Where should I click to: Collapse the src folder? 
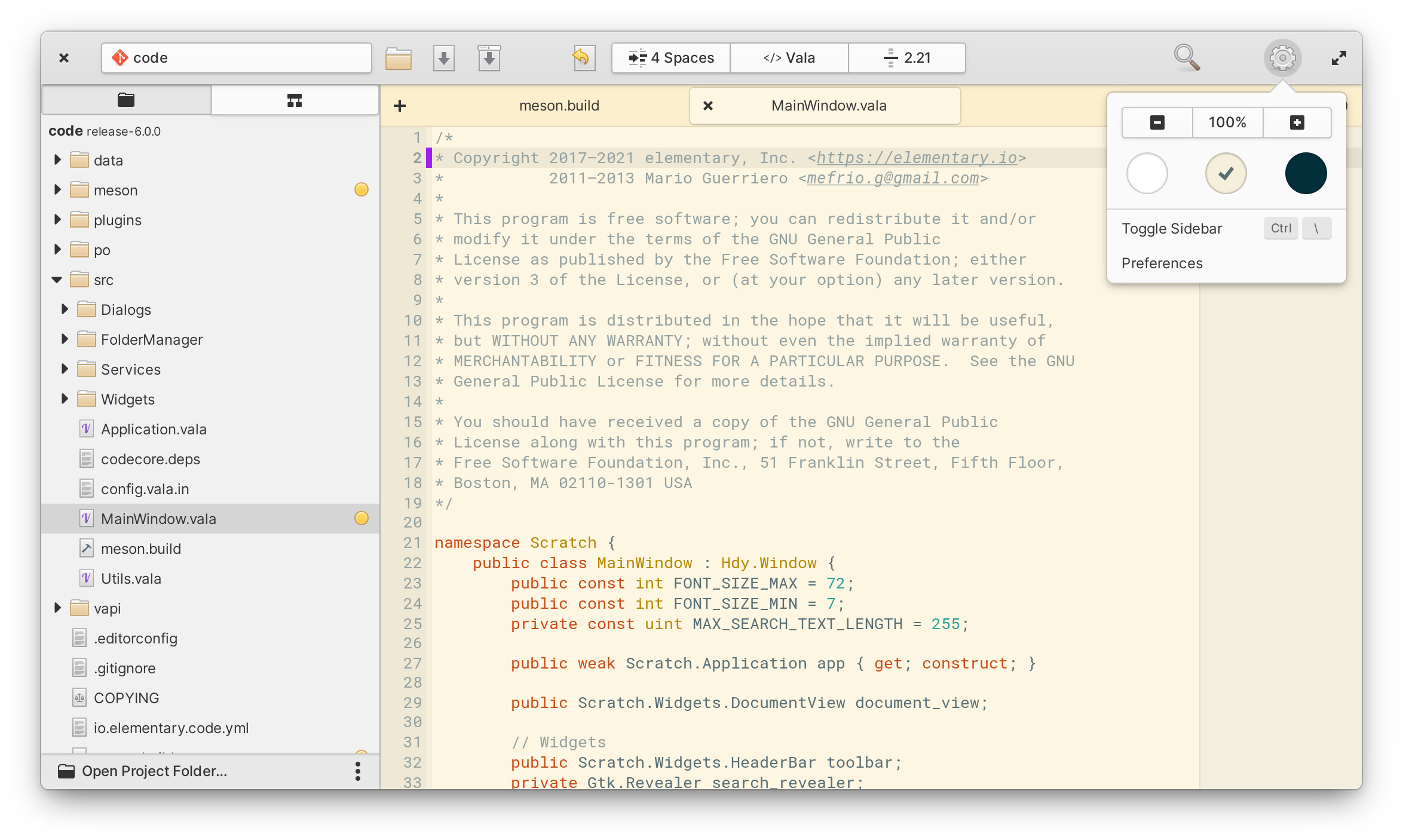coord(57,279)
